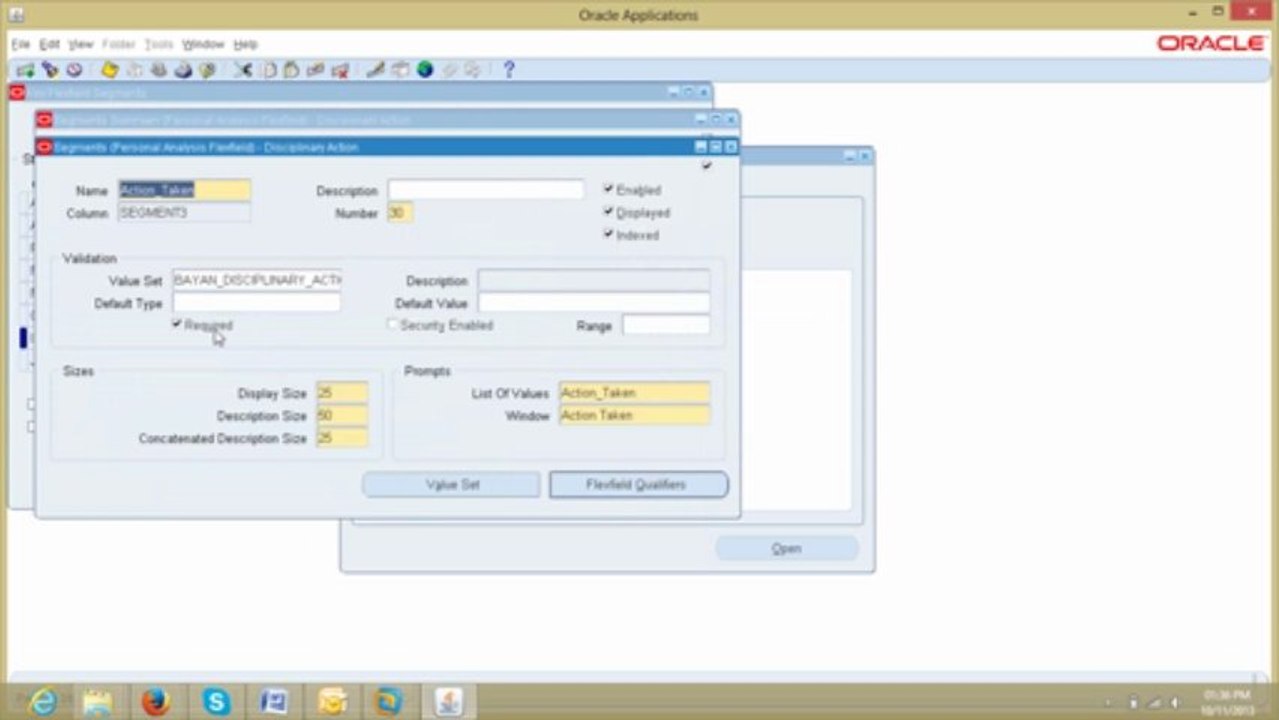Open Skype from the taskbar
The height and width of the screenshot is (720, 1279).
[x=215, y=702]
